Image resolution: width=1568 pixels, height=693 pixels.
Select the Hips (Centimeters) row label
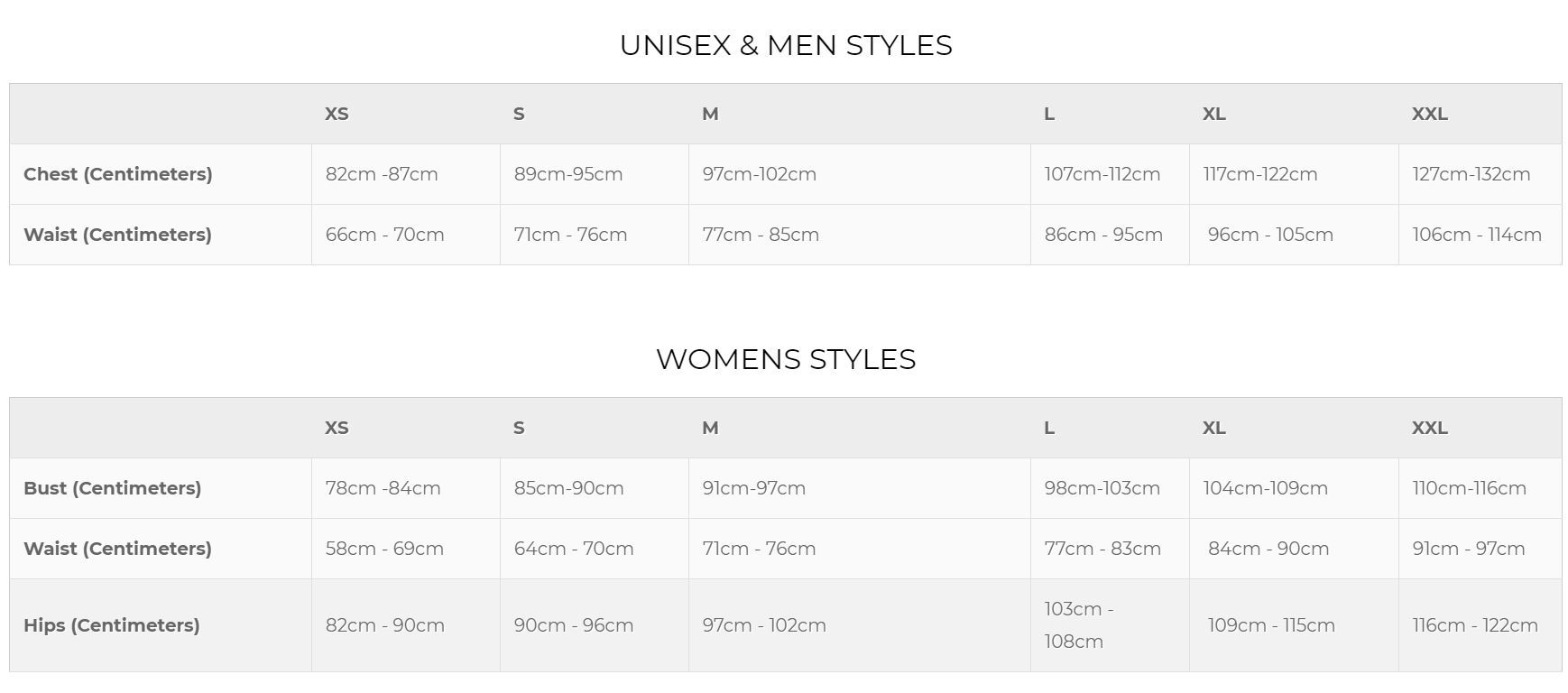(112, 625)
